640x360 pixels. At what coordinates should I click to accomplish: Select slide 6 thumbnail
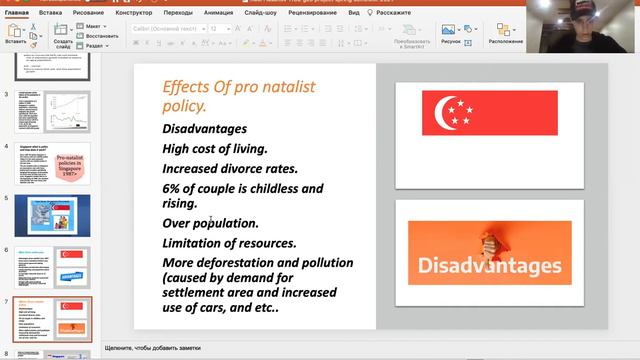52,267
